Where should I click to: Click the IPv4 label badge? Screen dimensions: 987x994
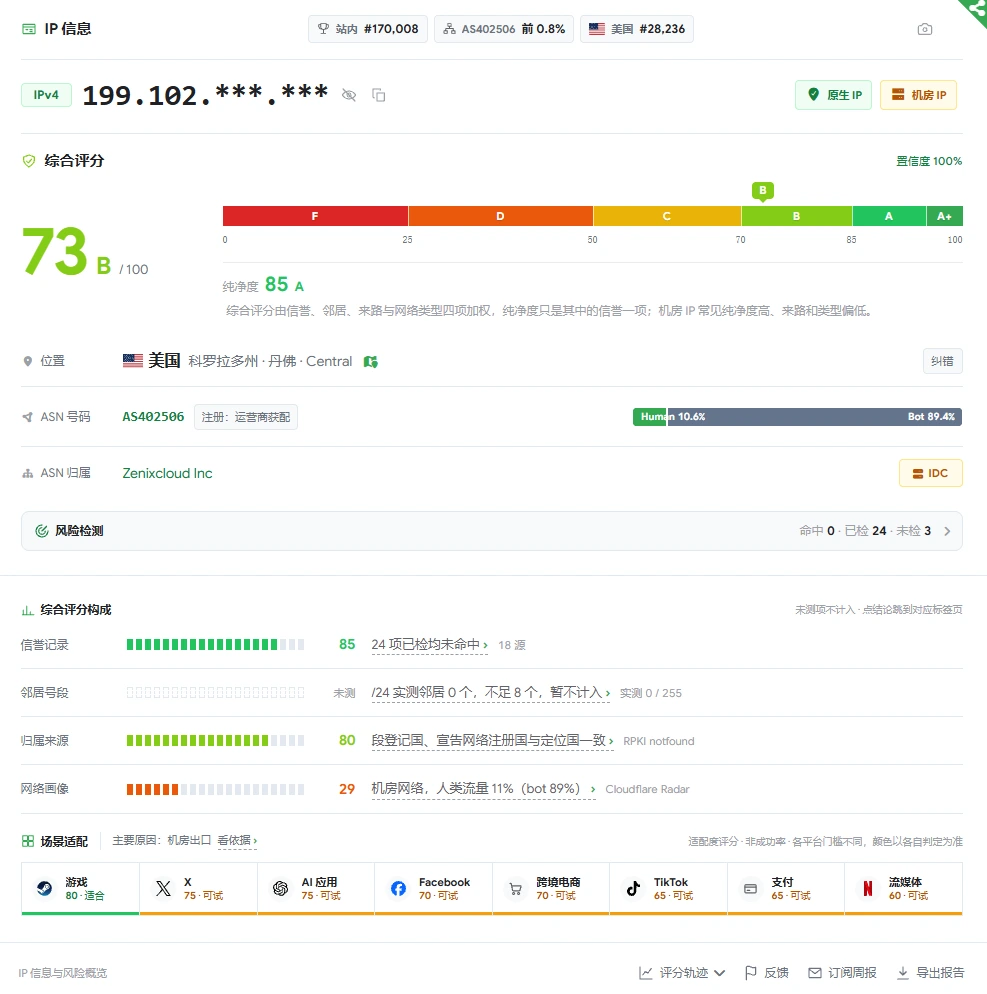click(x=46, y=95)
